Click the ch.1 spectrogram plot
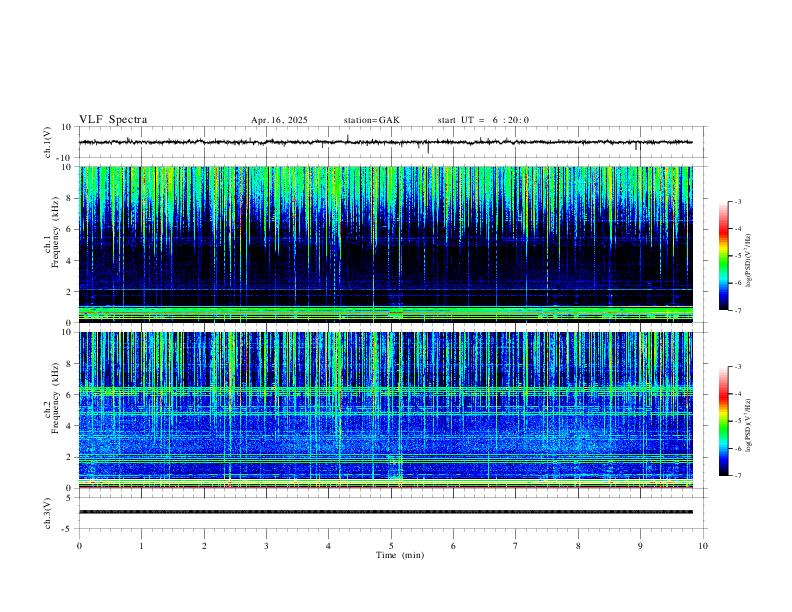This screenshot has height=612, width=792. [x=386, y=244]
